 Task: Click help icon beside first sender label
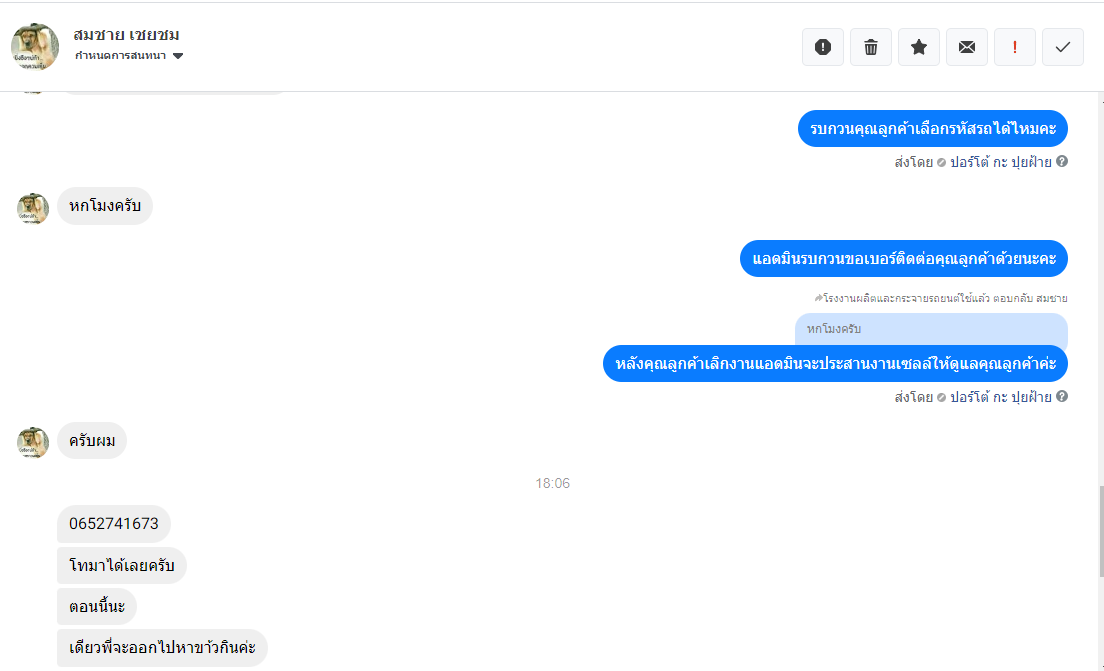coord(1062,161)
